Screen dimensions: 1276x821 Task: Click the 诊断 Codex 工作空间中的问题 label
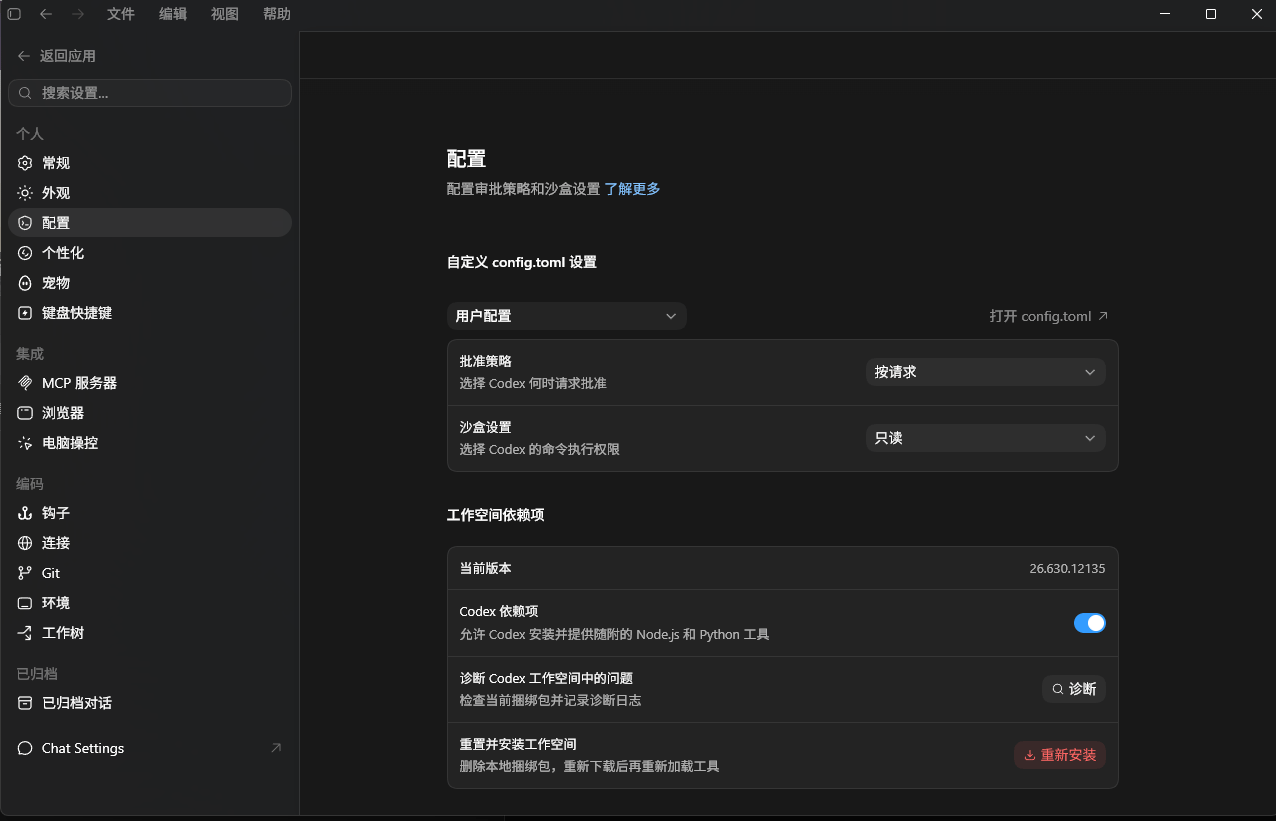[x=546, y=678]
